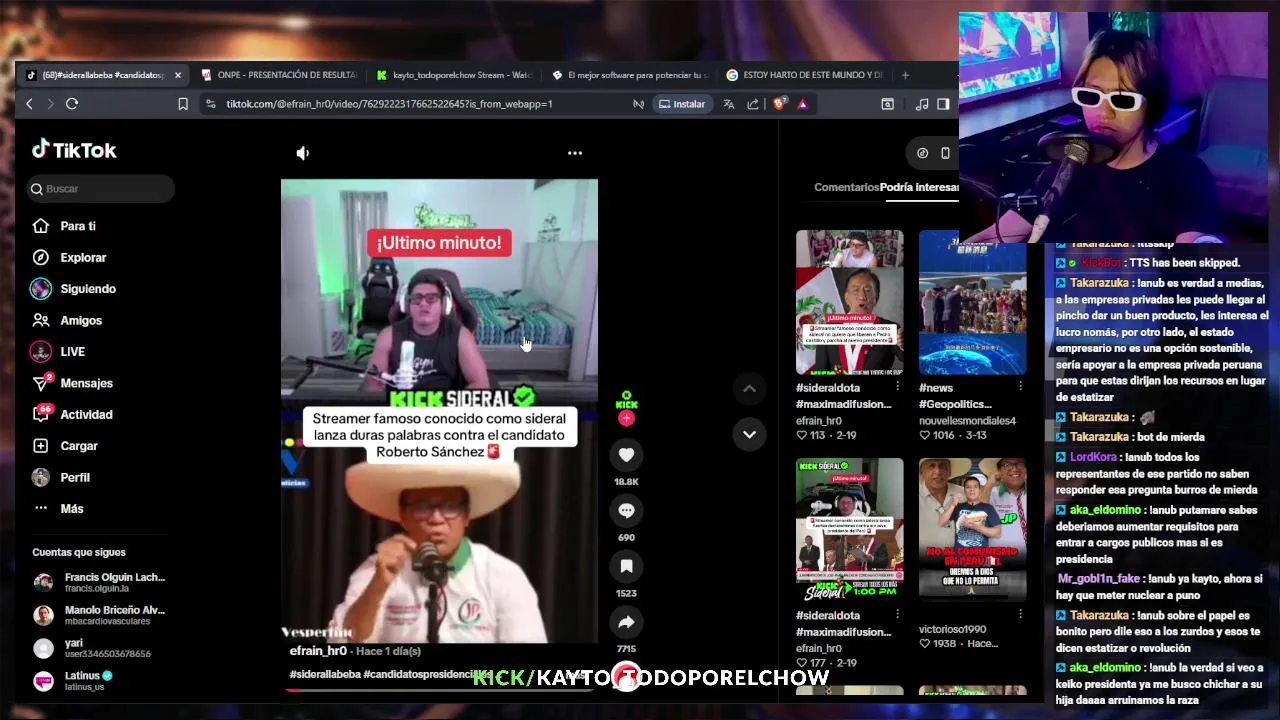The width and height of the screenshot is (1280, 720).
Task: Open Manolo Briceño followed account
Action: point(100,615)
